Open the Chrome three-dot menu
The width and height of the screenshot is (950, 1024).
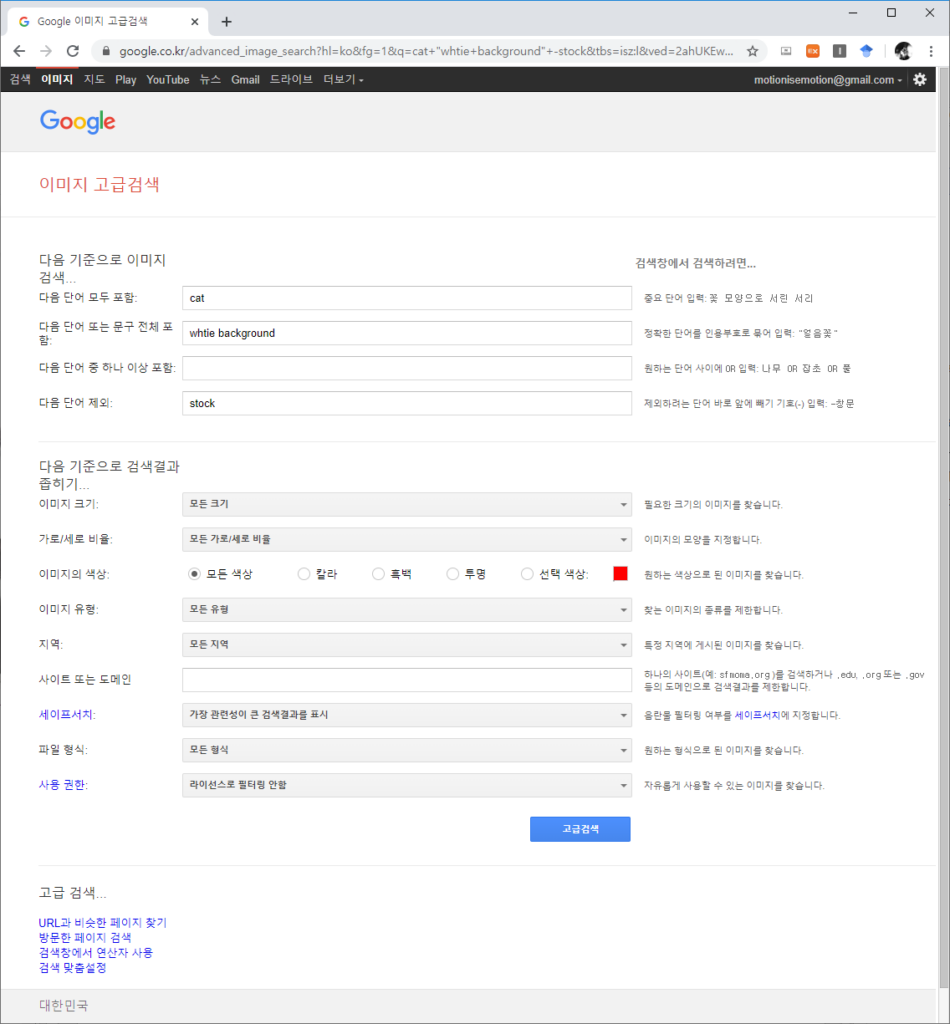click(931, 51)
